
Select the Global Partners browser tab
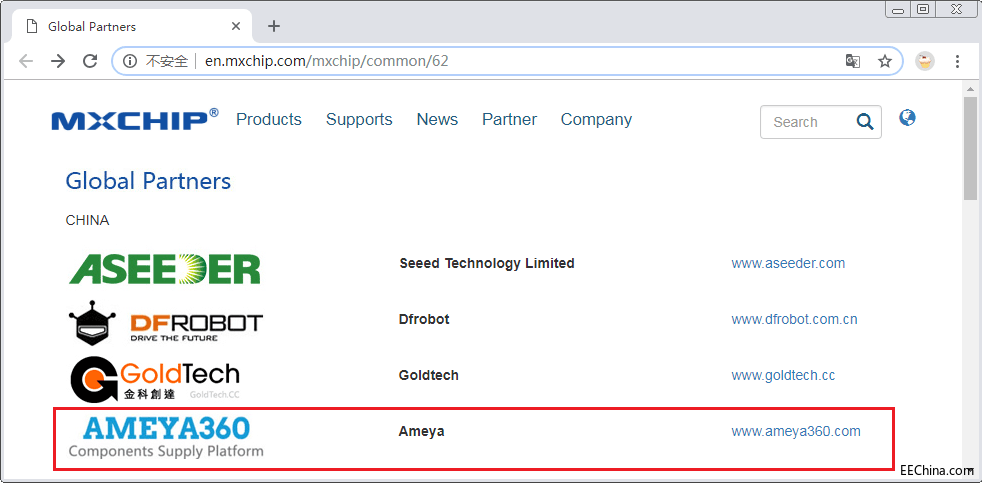click(132, 26)
